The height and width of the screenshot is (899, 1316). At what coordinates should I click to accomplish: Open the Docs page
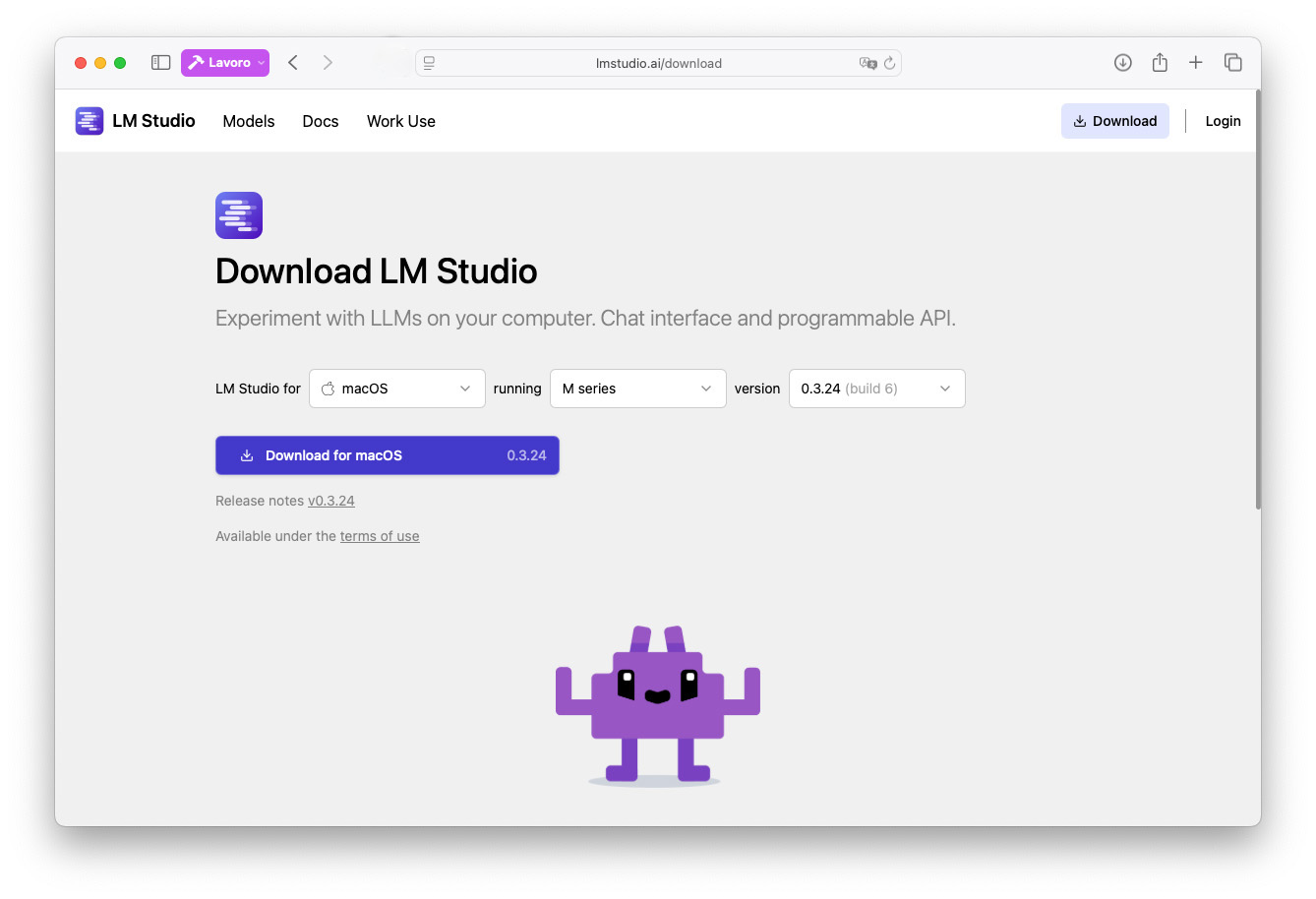[x=321, y=121]
